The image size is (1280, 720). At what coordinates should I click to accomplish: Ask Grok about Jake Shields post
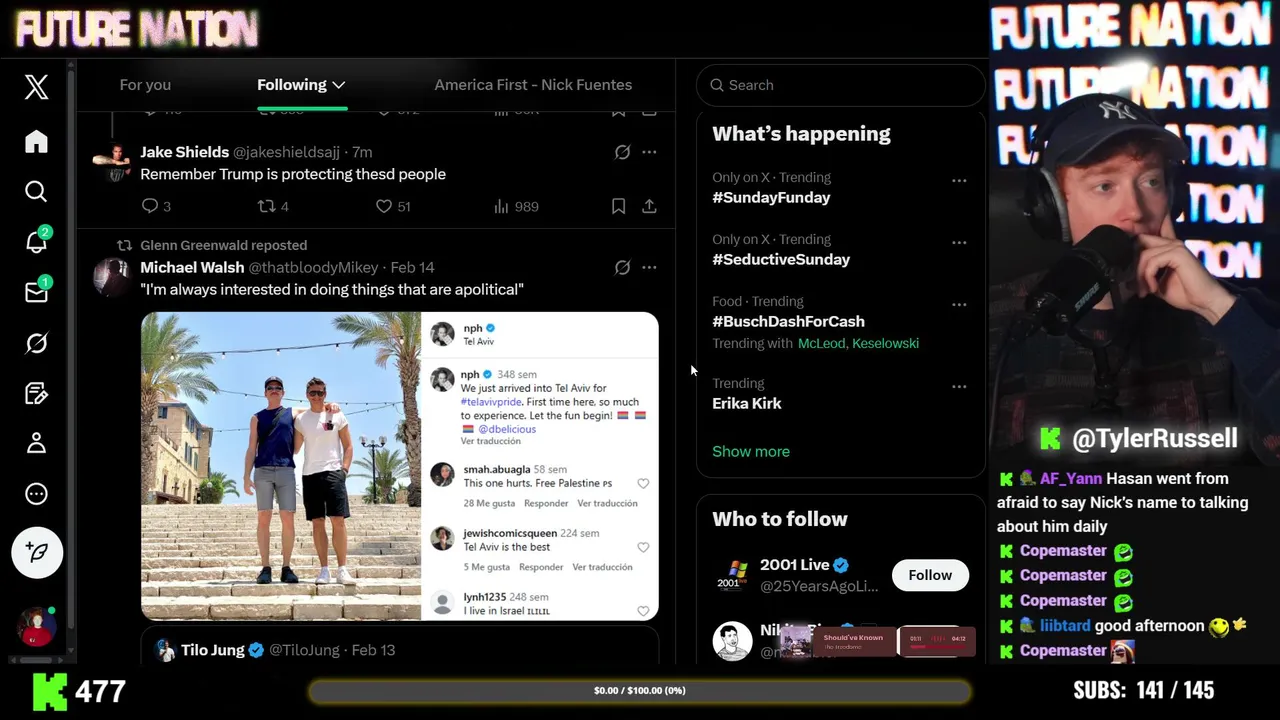pos(622,152)
